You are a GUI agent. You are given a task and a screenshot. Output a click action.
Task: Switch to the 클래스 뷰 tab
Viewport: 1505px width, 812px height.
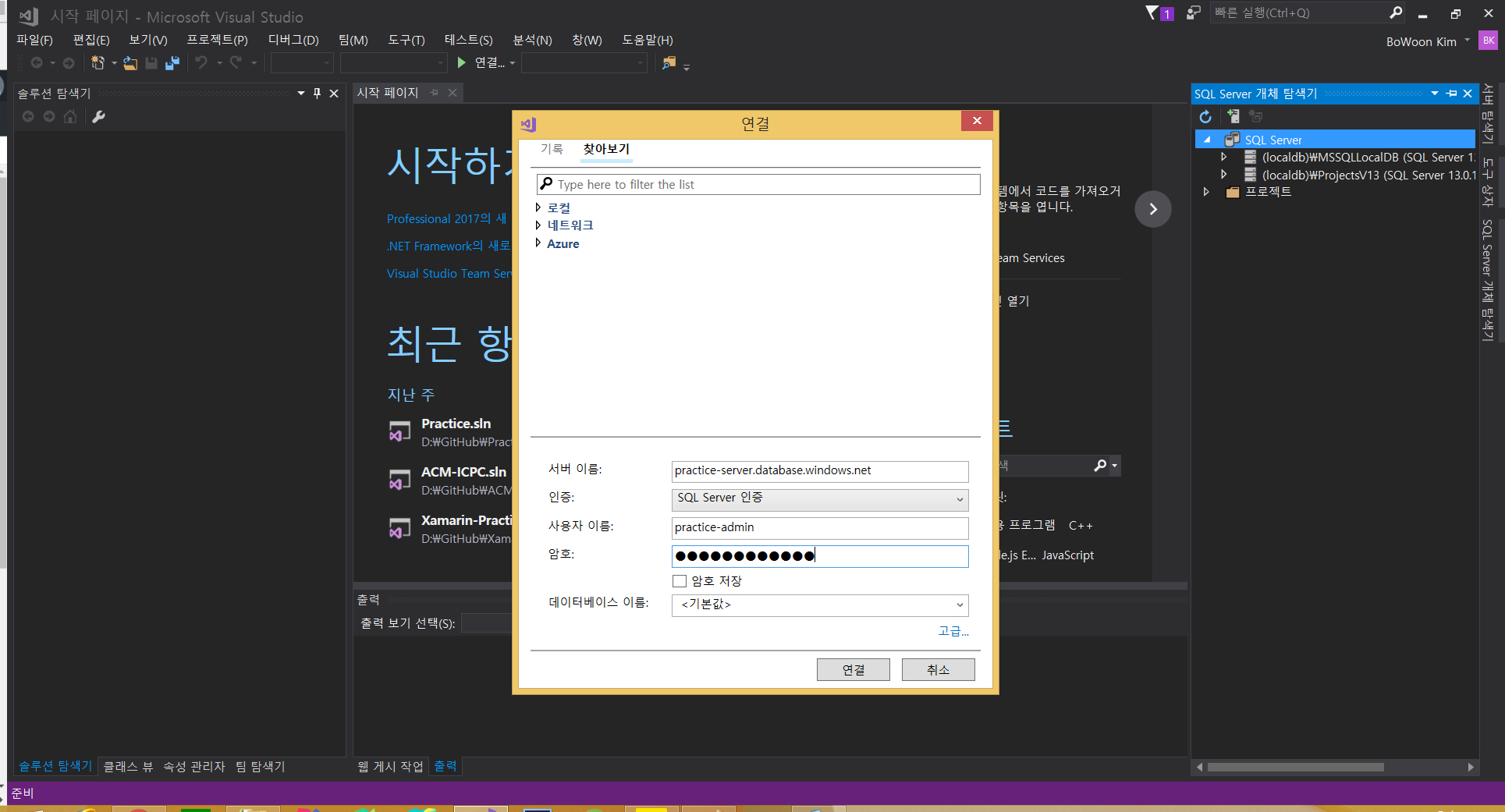pos(128,767)
